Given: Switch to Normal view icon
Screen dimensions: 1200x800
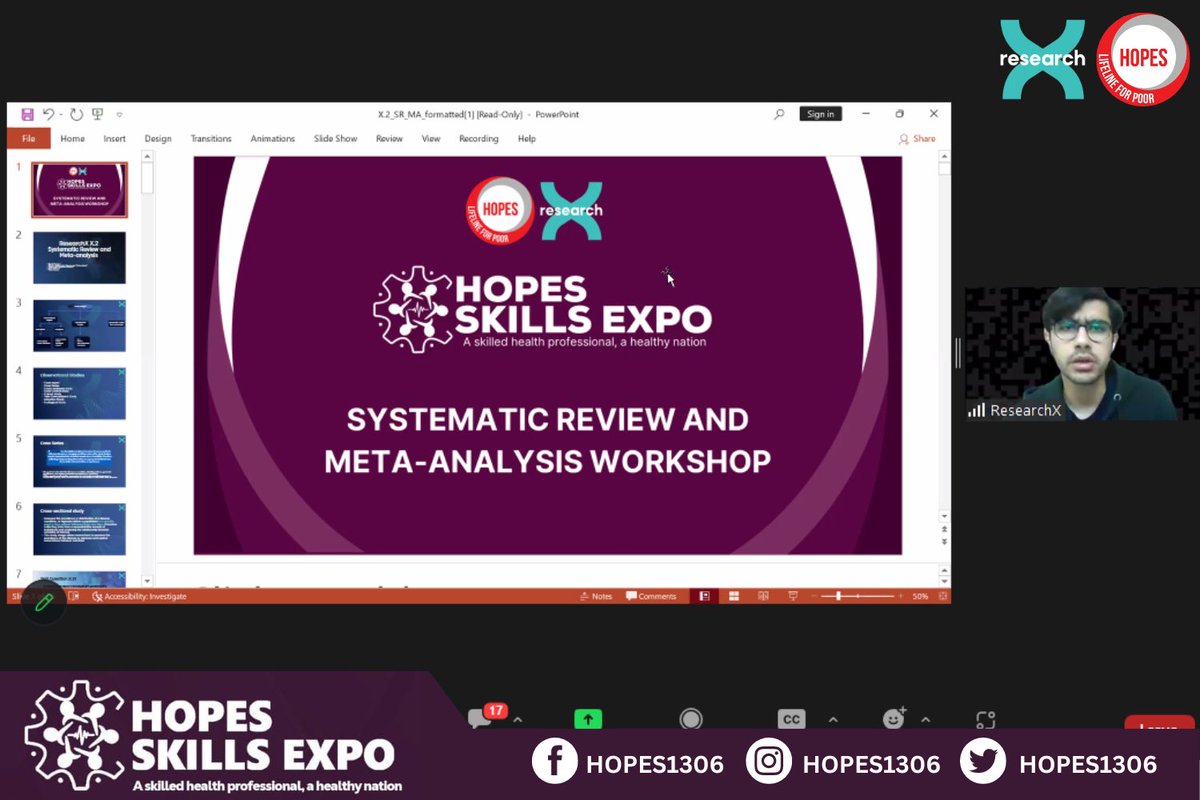Looking at the screenshot, I should [x=704, y=596].
